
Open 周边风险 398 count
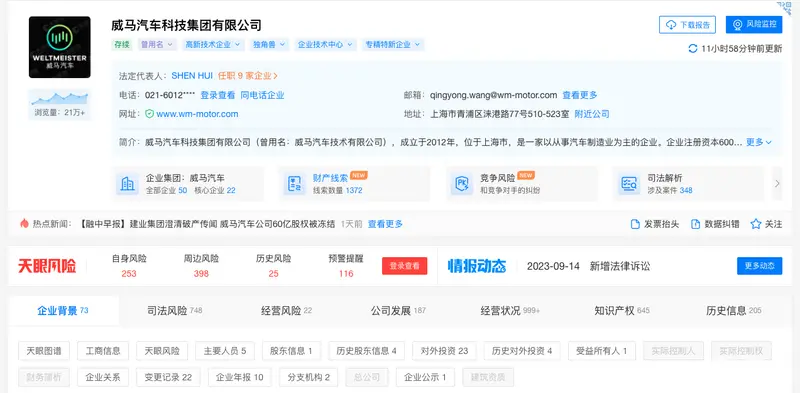click(x=201, y=274)
